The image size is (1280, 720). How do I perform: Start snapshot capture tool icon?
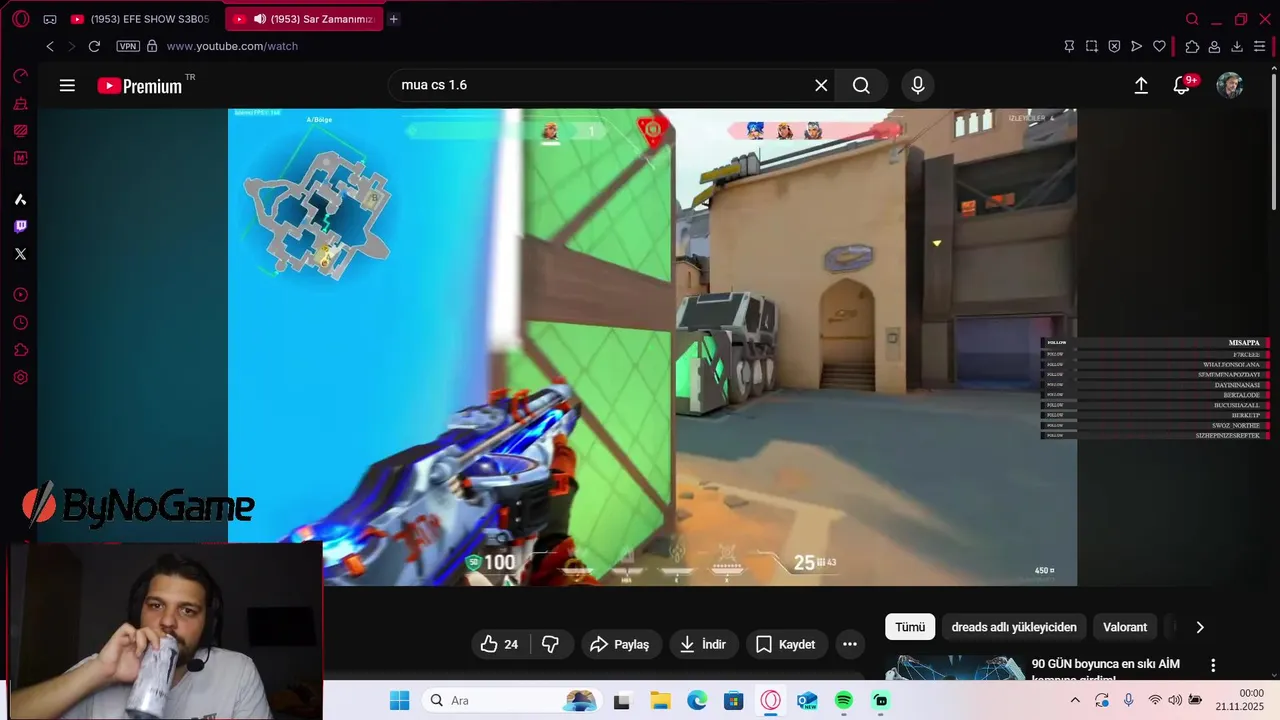[x=1092, y=46]
